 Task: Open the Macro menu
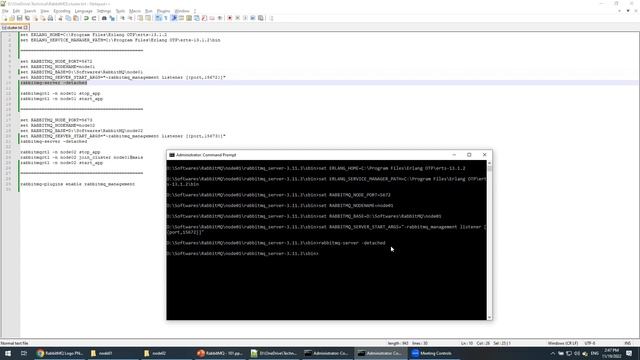pos(135,11)
